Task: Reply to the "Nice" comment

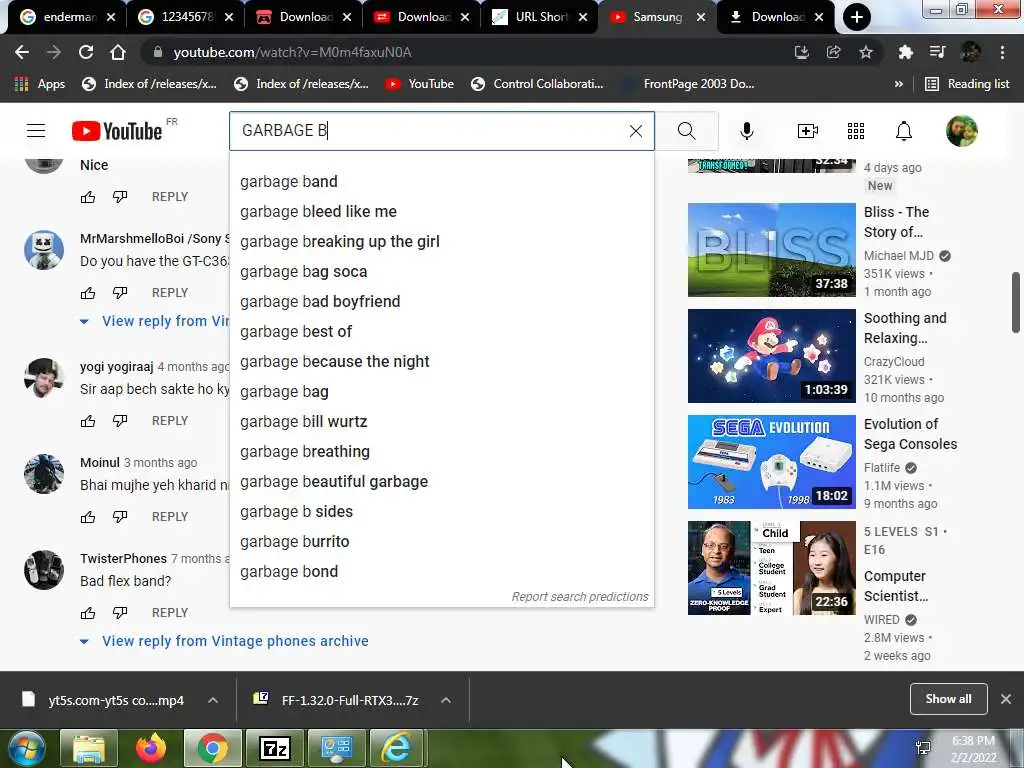Action: tap(170, 197)
